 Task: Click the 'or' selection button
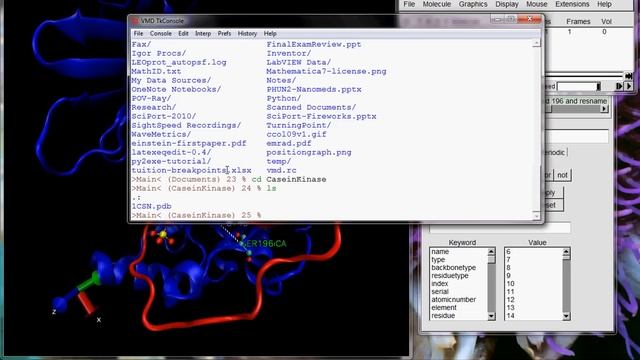click(548, 175)
